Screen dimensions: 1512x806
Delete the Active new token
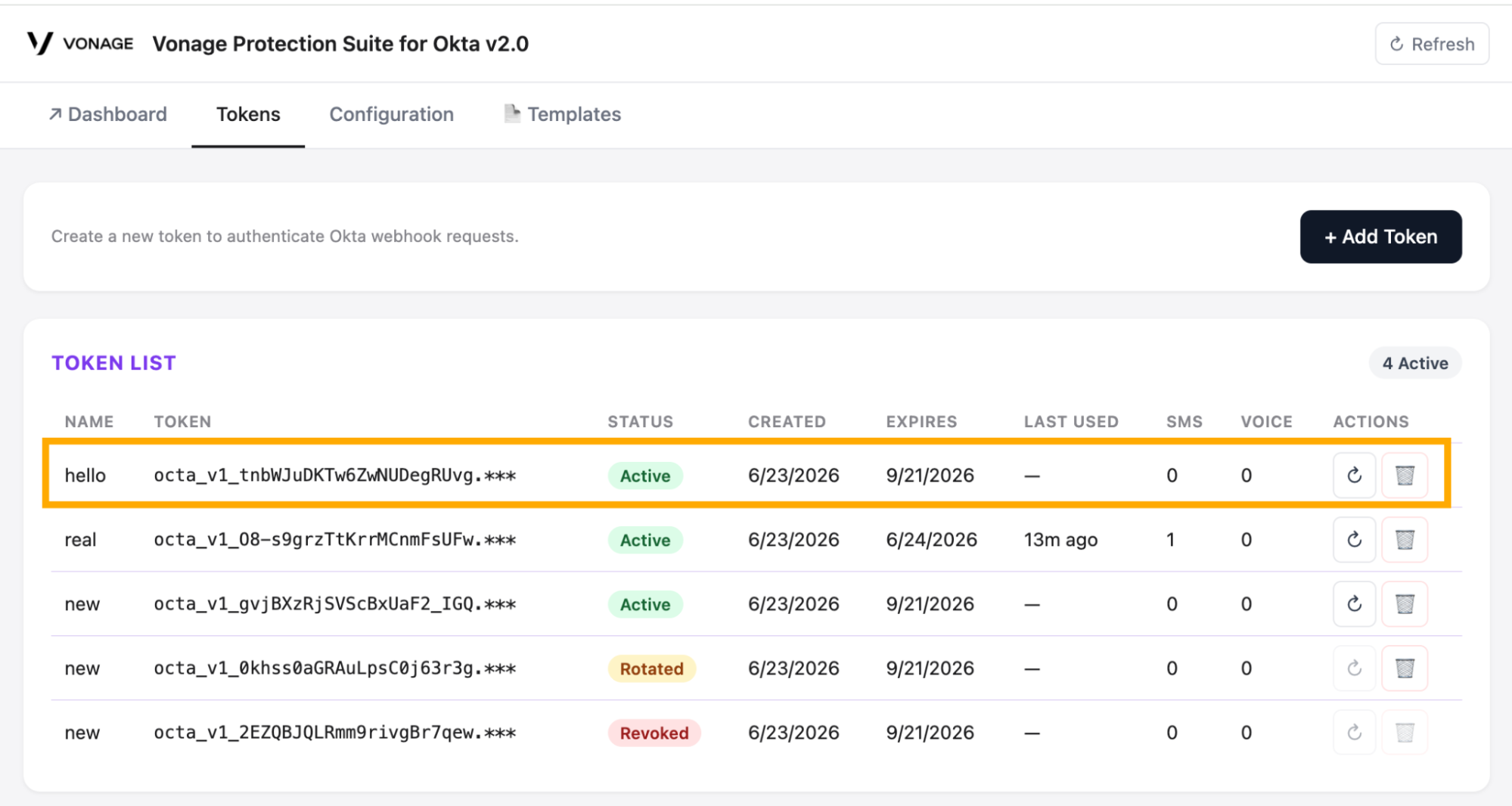coord(1405,604)
